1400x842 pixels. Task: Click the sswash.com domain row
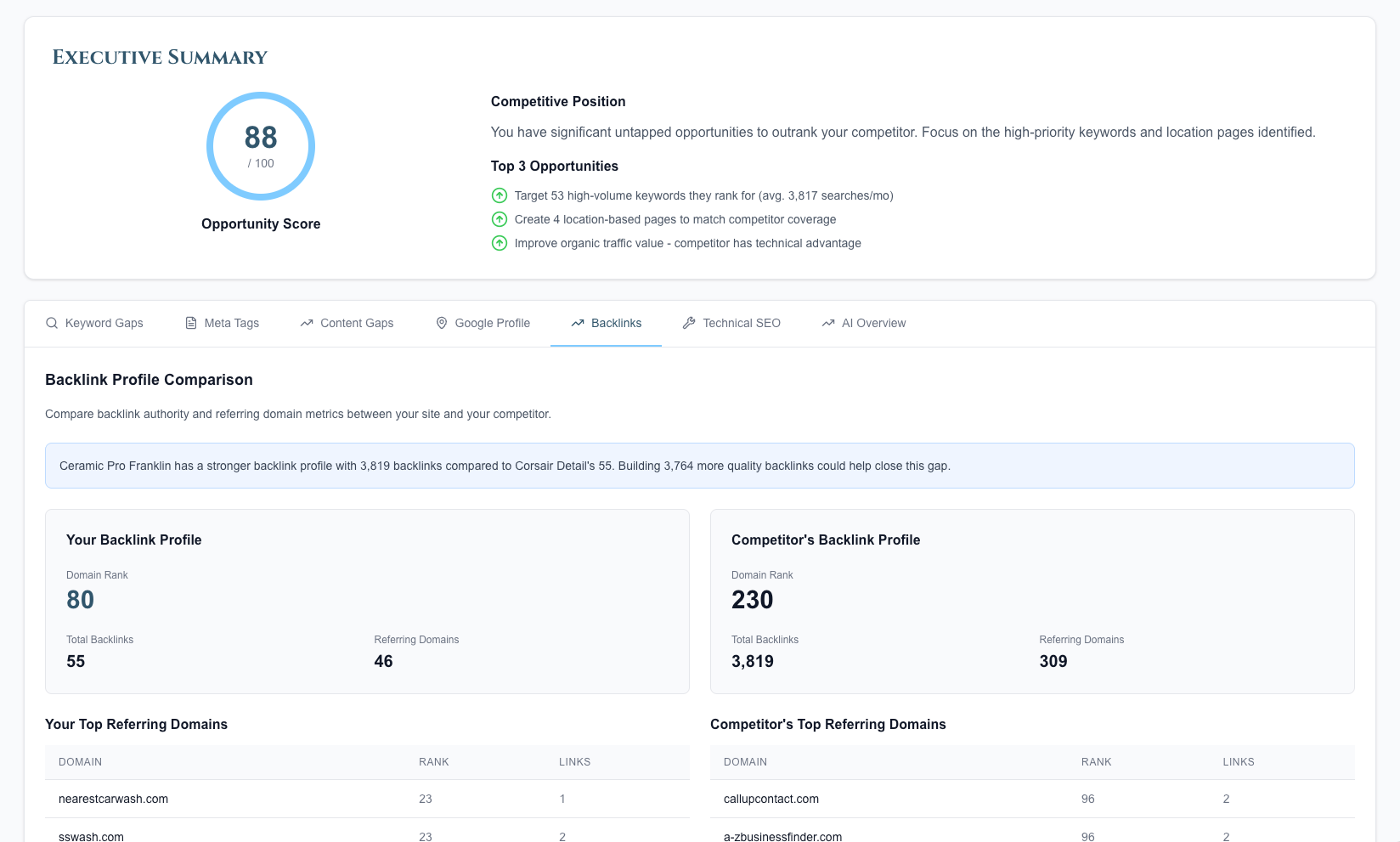(x=91, y=836)
